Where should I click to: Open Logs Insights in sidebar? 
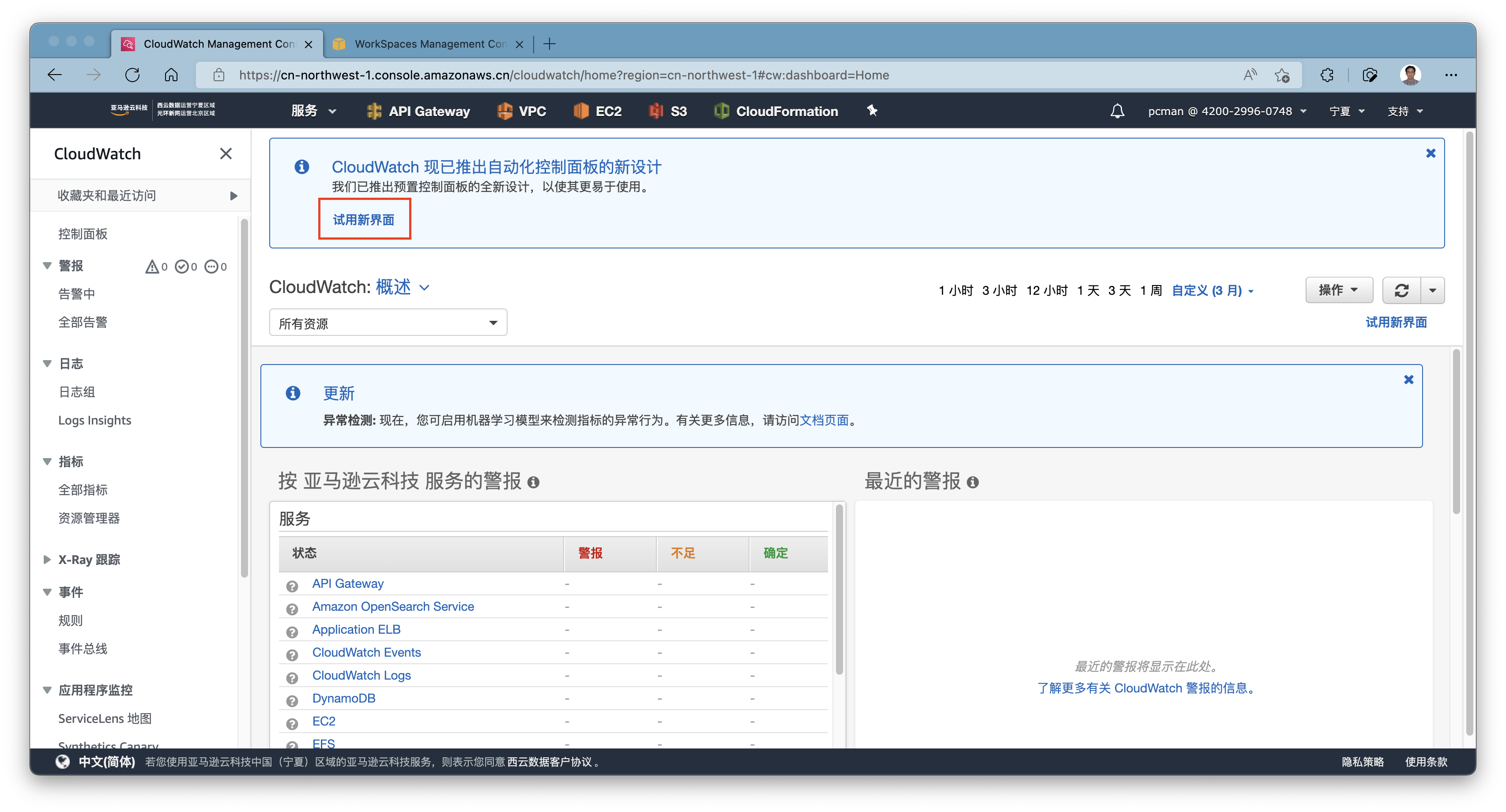[x=95, y=420]
